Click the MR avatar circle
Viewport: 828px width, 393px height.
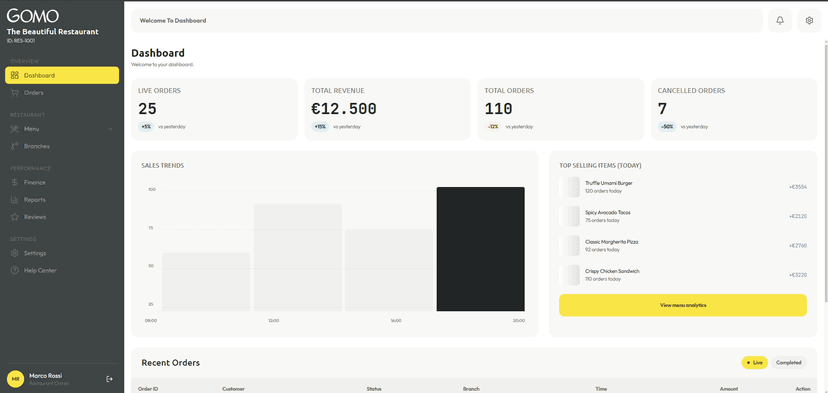(x=15, y=379)
